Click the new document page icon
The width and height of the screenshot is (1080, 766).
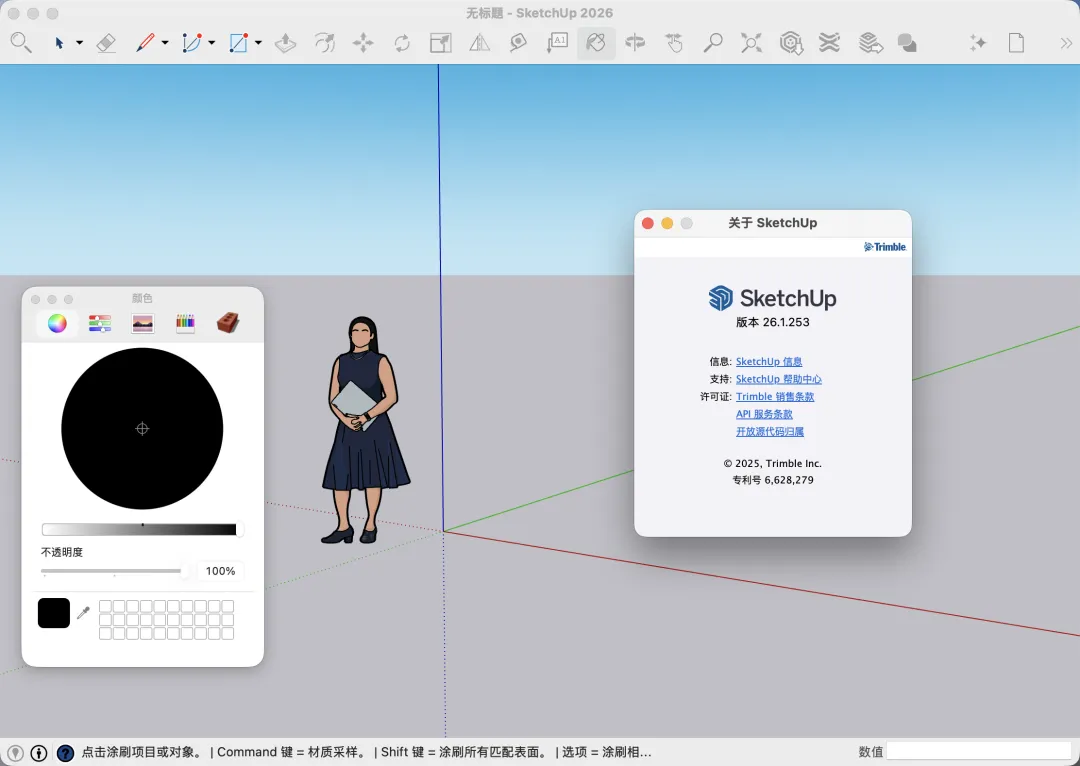[x=1017, y=43]
